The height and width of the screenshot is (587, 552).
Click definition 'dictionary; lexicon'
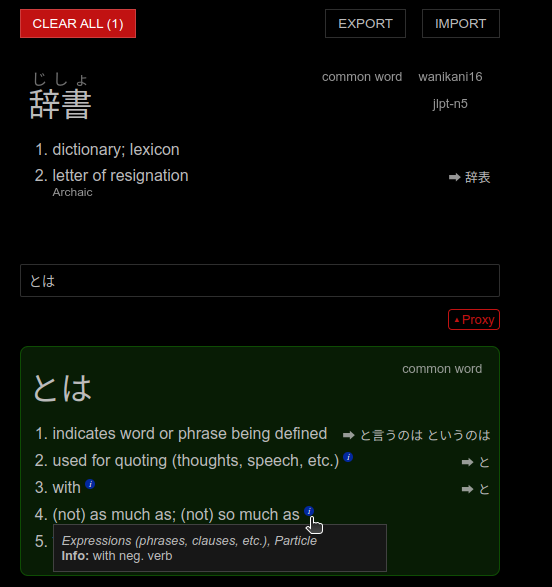116,149
